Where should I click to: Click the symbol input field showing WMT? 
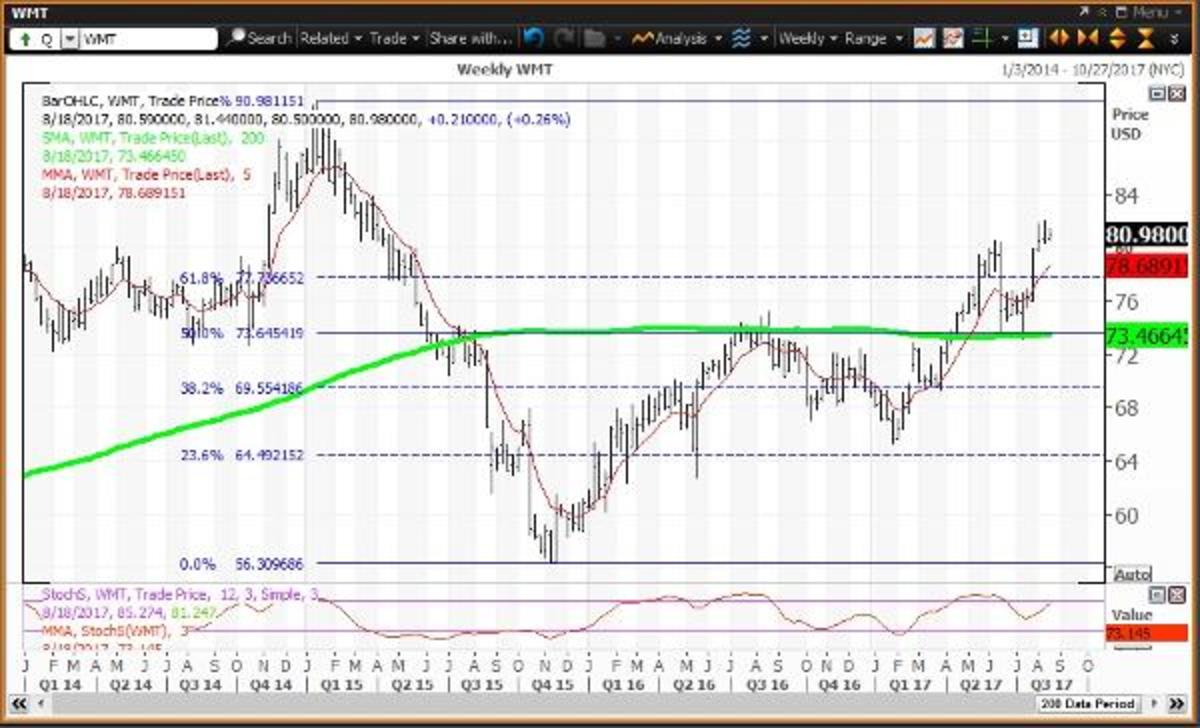(148, 39)
